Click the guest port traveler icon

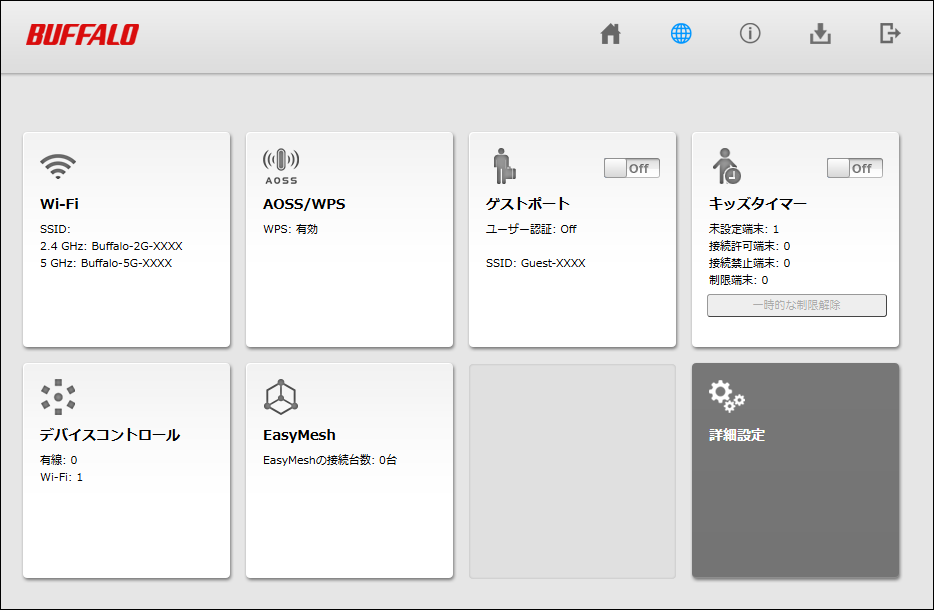(504, 166)
